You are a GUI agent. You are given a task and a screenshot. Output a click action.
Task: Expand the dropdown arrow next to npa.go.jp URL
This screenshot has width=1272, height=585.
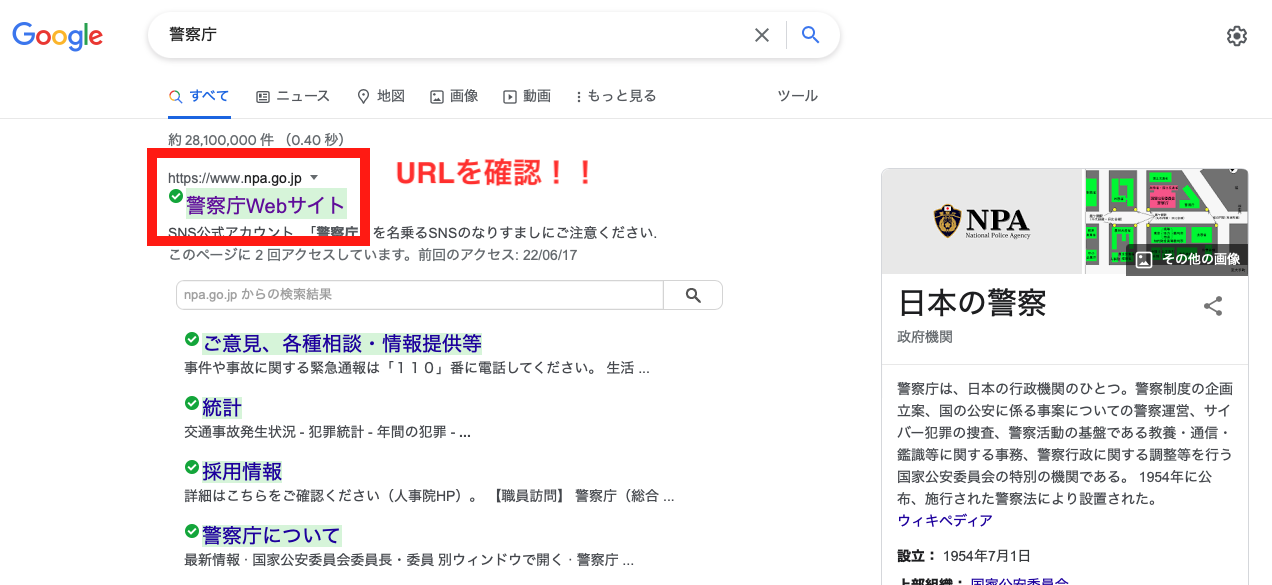point(314,178)
